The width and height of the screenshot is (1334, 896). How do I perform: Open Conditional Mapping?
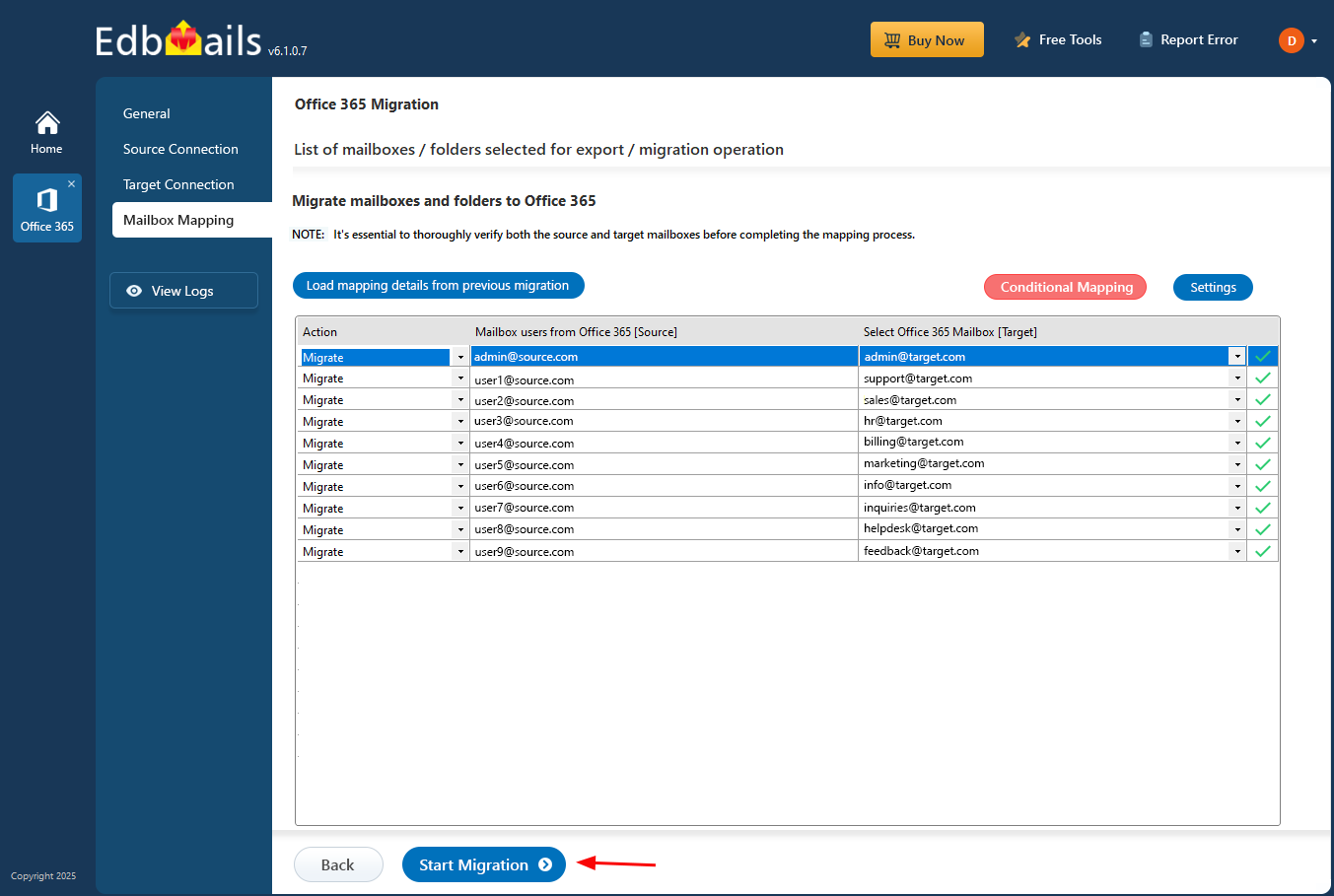click(1066, 287)
